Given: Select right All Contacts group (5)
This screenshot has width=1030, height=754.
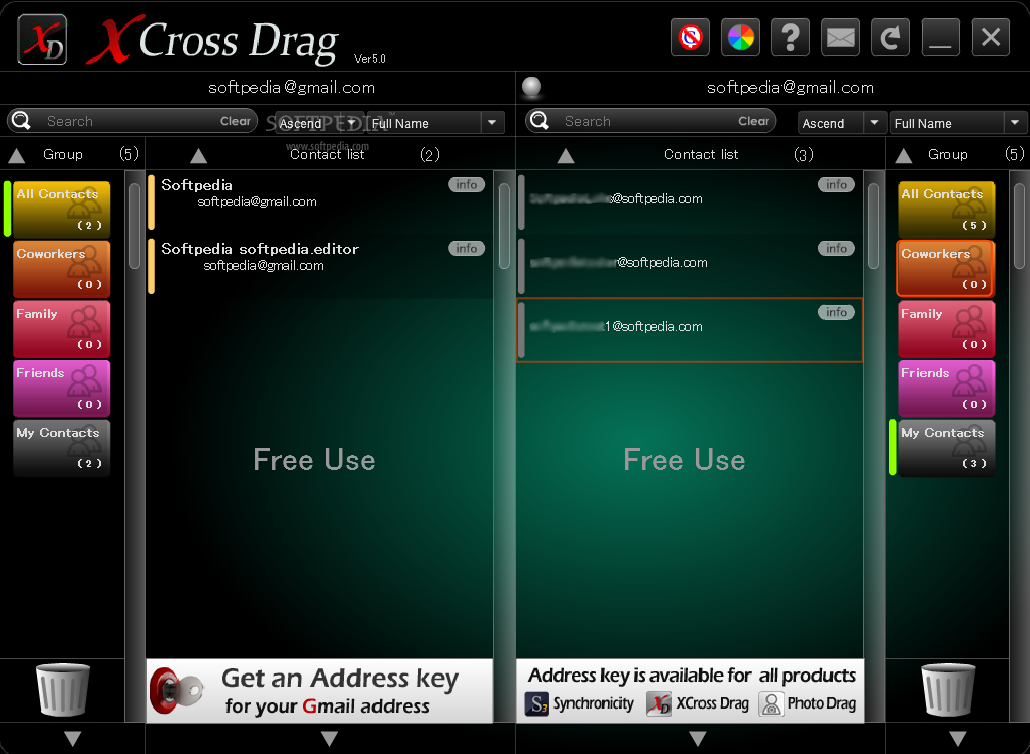Looking at the screenshot, I should point(947,210).
